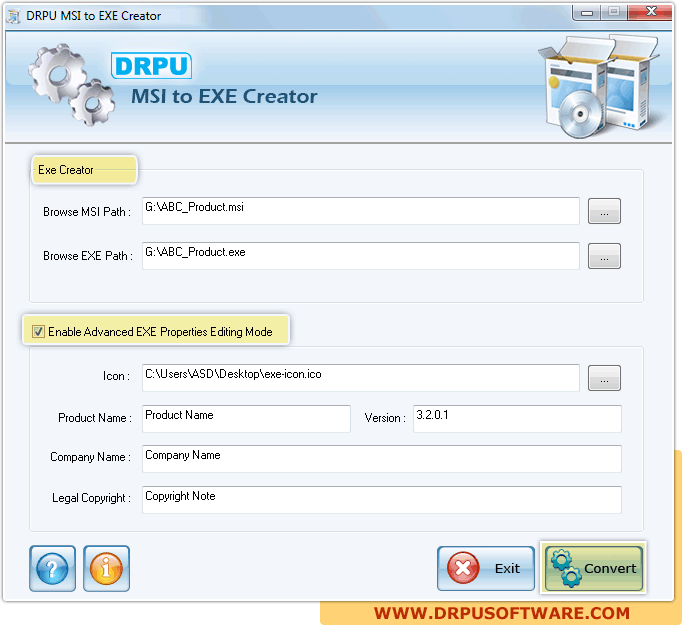Viewport: 682px width, 625px height.
Task: Click the Legal Copyright text field
Action: [x=382, y=500]
